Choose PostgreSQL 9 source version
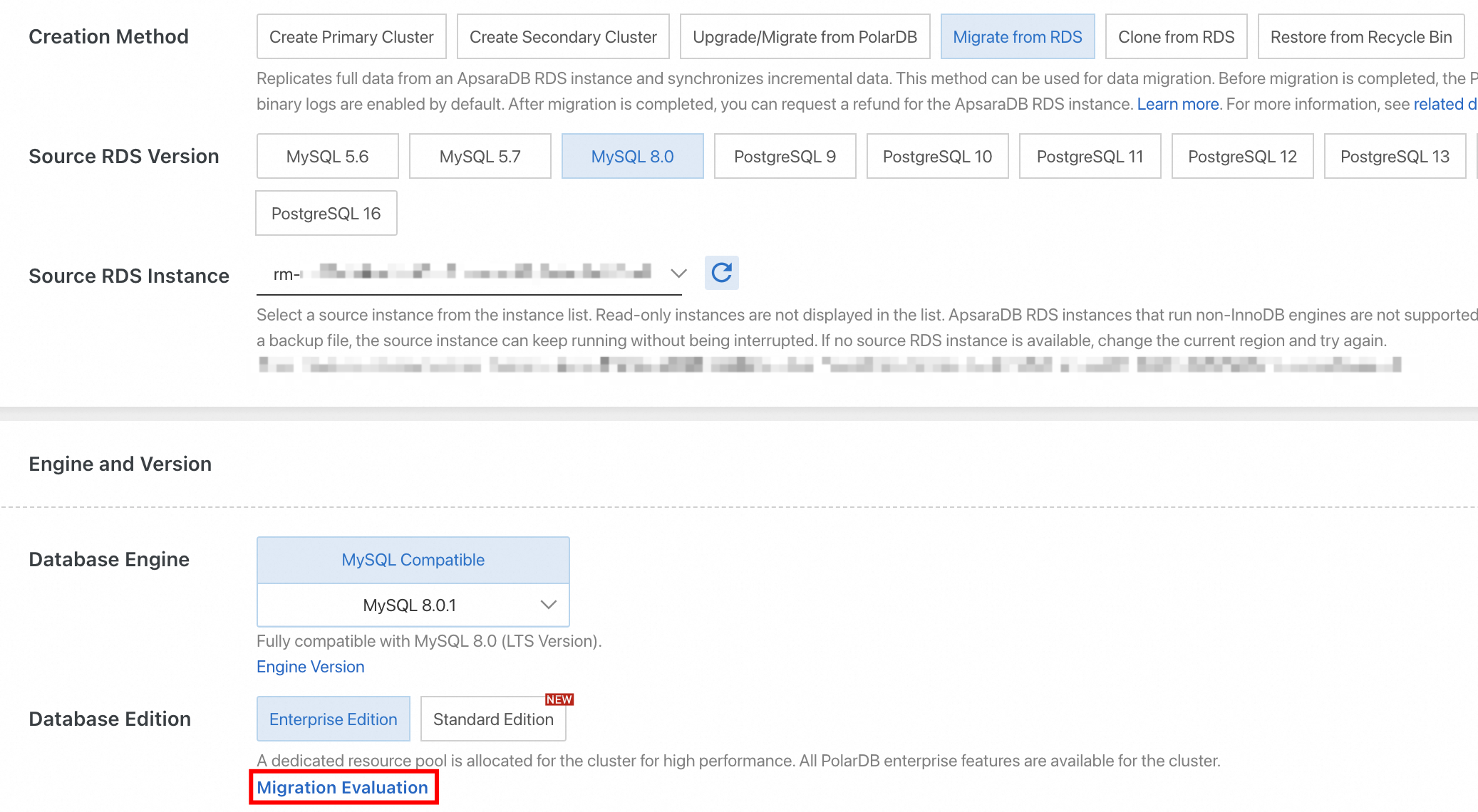Viewport: 1478px width, 812px height. [785, 157]
